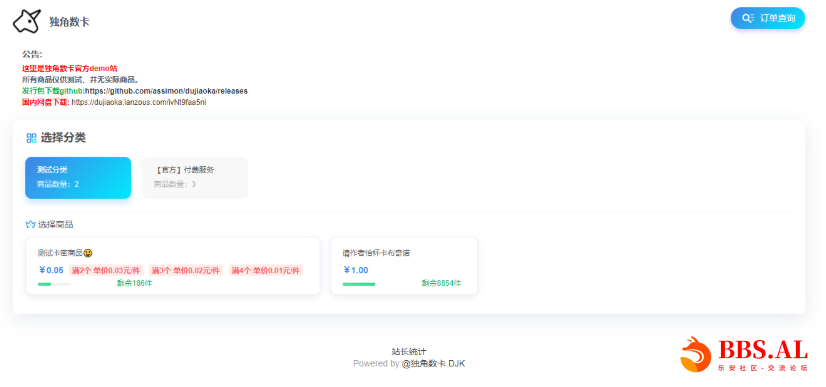Click the ¥0.05 price
The height and width of the screenshot is (387, 826).
click(51, 270)
